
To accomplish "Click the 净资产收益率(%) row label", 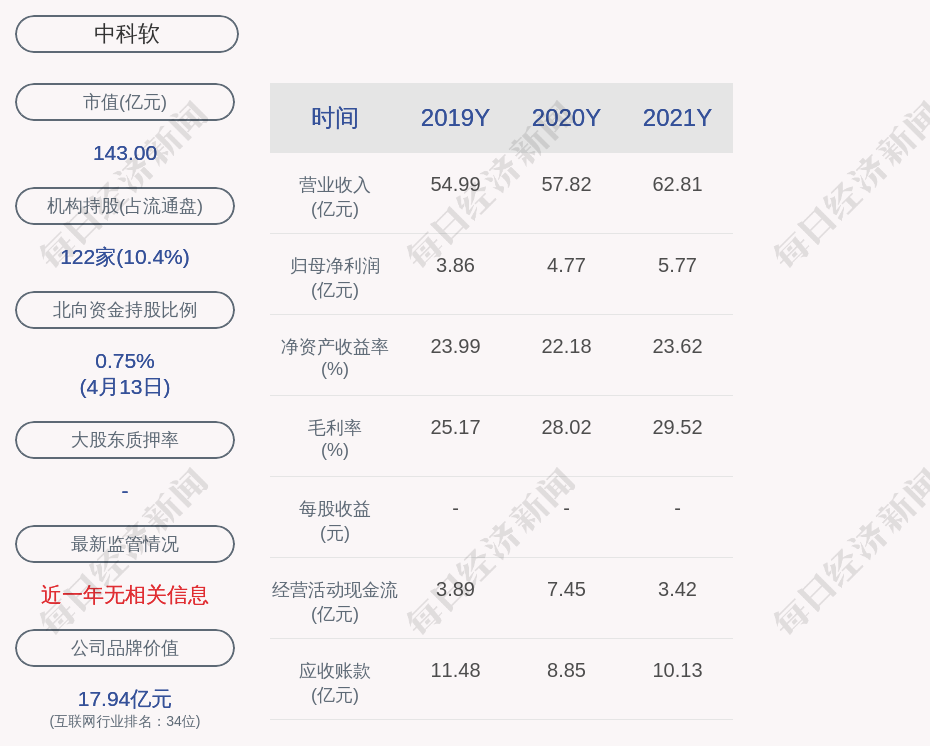I will pos(335,358).
